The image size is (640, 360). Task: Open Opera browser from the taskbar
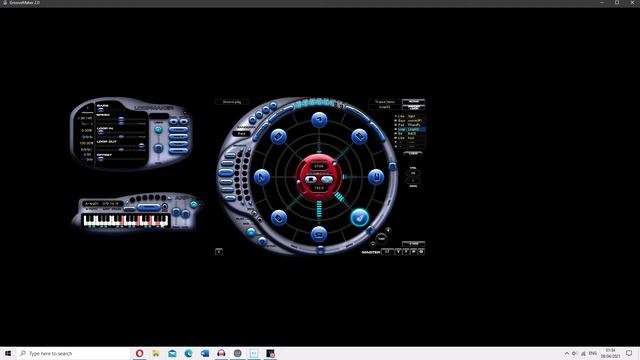pos(139,353)
